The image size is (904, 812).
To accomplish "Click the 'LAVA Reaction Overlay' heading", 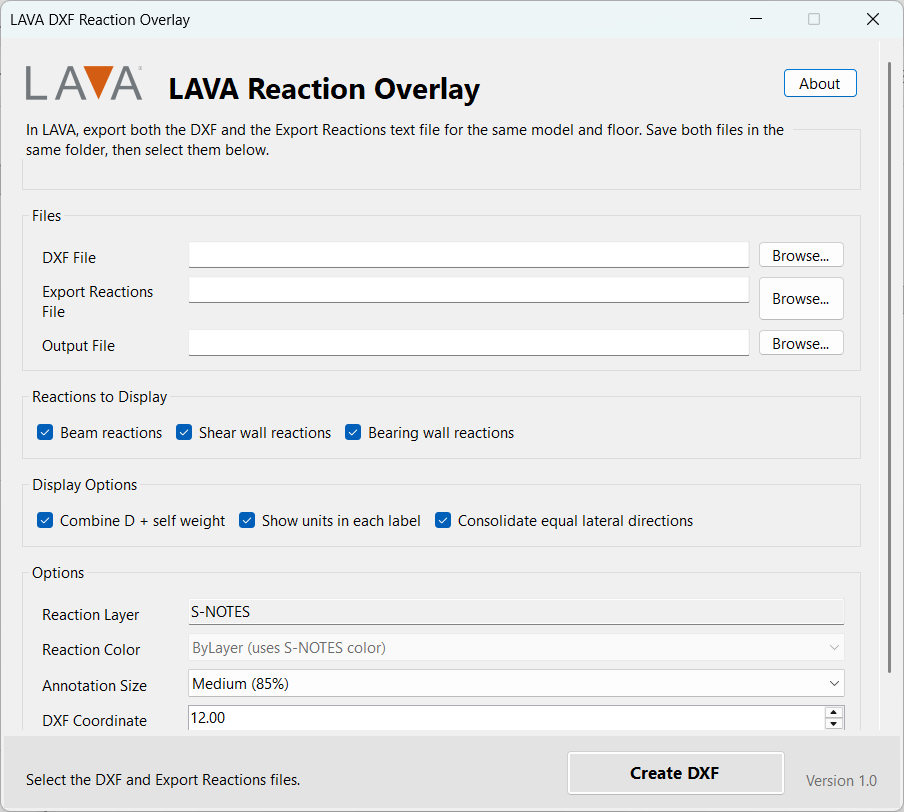I will point(324,89).
